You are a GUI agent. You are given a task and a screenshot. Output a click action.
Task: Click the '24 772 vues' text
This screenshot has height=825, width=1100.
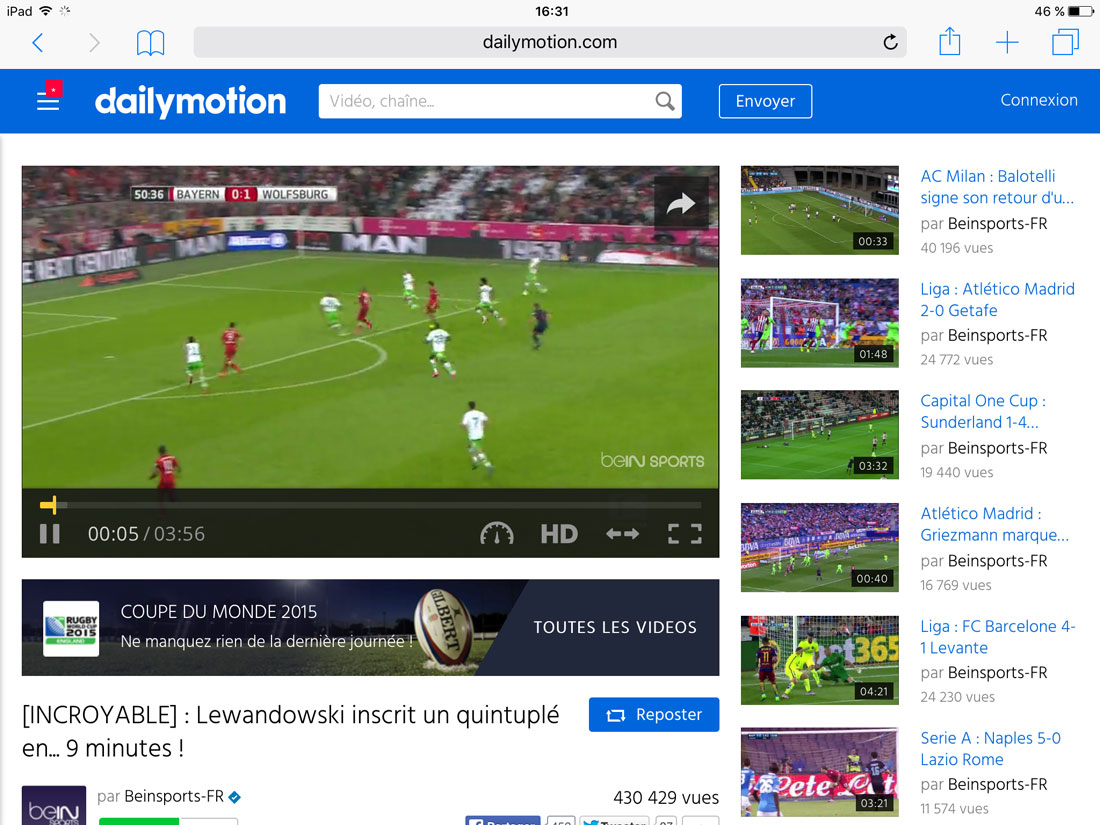pyautogui.click(x=957, y=360)
